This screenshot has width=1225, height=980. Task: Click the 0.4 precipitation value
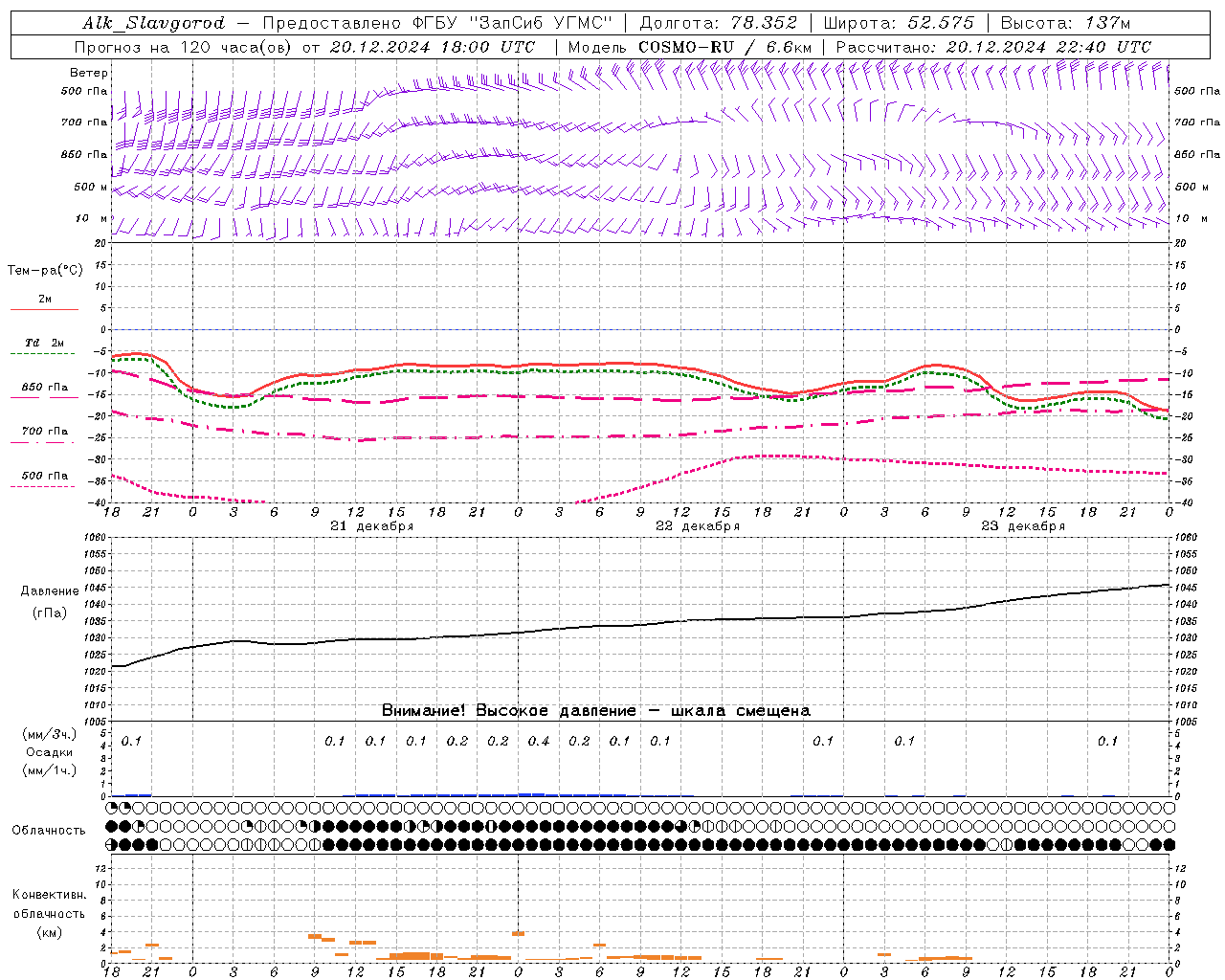coord(539,742)
